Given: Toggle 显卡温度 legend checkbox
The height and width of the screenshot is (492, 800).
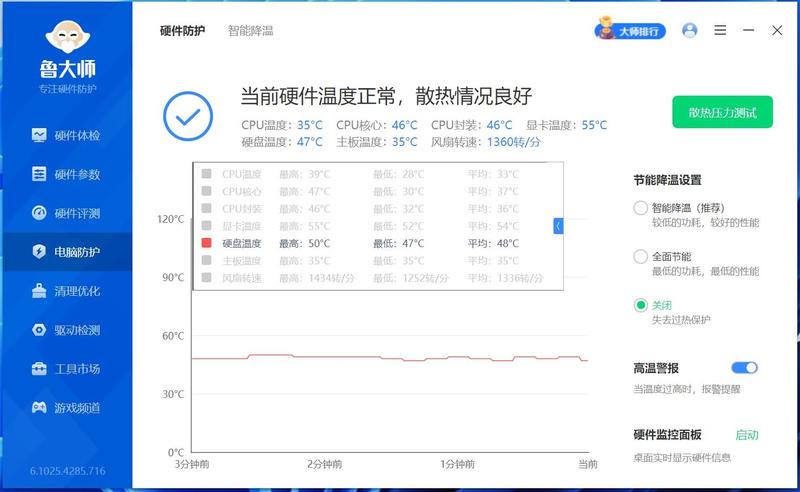Looking at the screenshot, I should (207, 226).
